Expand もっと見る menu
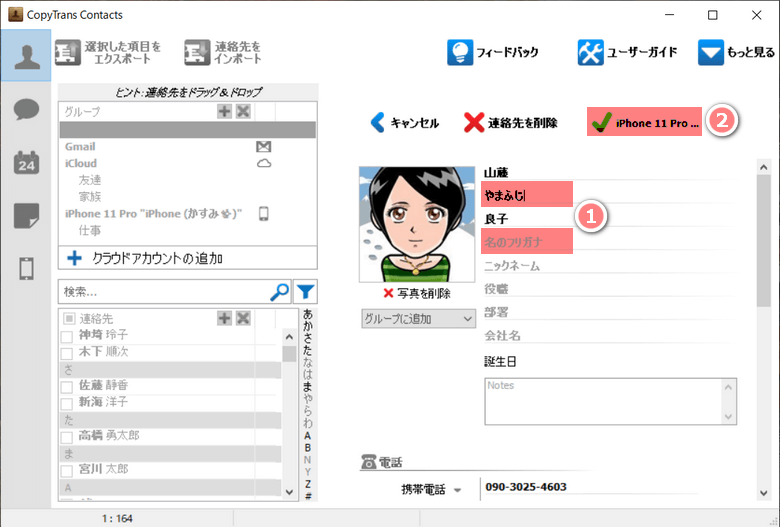This screenshot has width=780, height=527. pyautogui.click(x=736, y=52)
